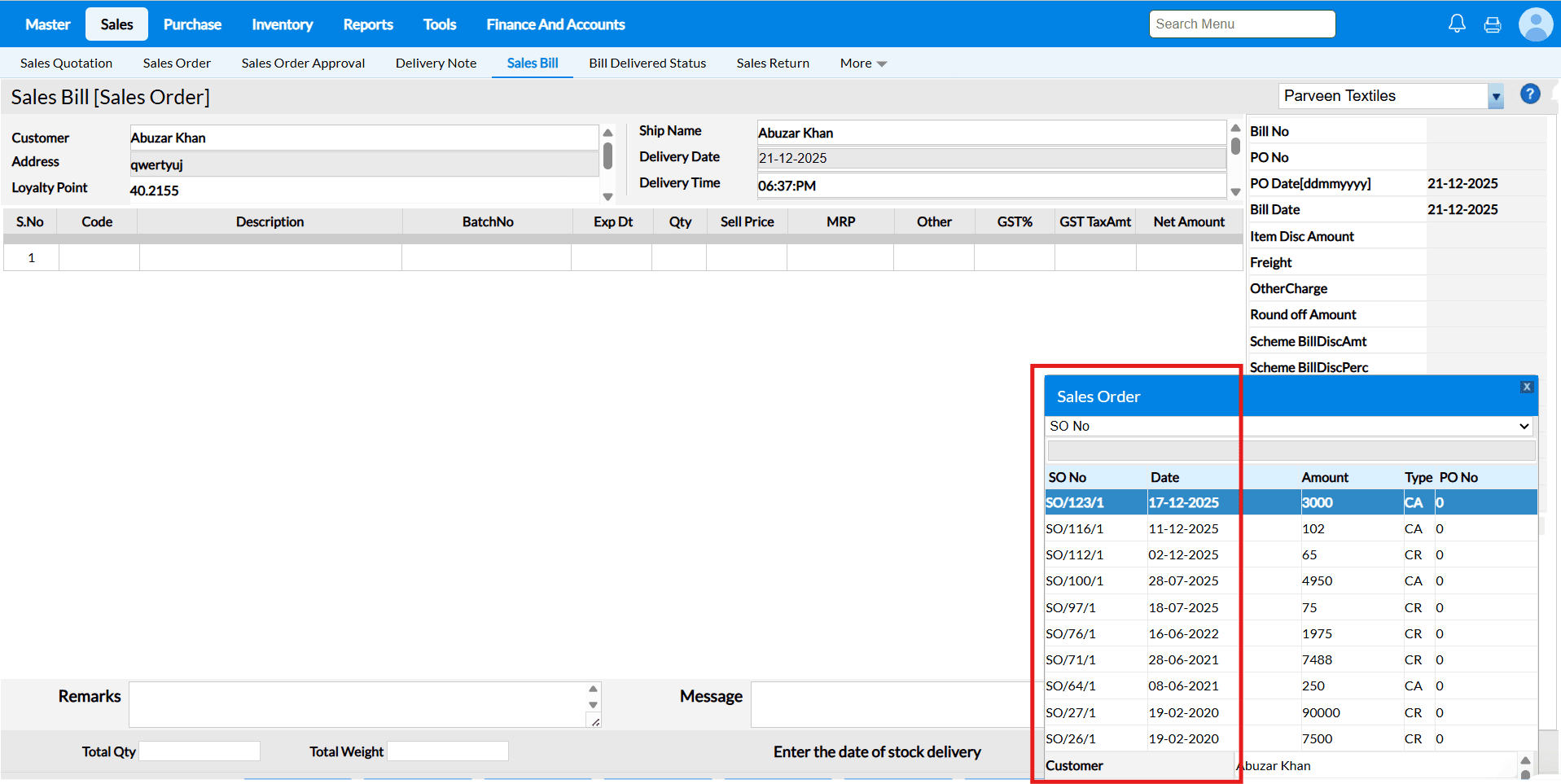Viewport: 1561px width, 784px height.
Task: Select sales order SO/116/1 row
Action: point(1075,529)
